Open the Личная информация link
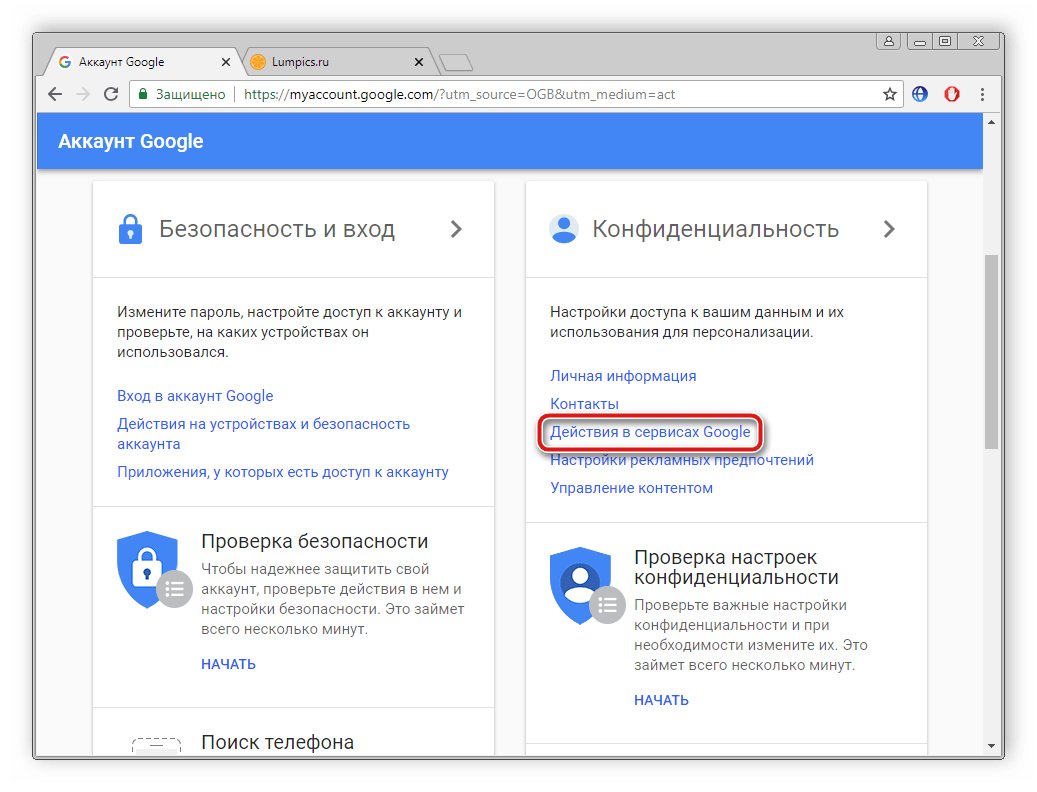This screenshot has width=1037, height=792. tap(623, 376)
